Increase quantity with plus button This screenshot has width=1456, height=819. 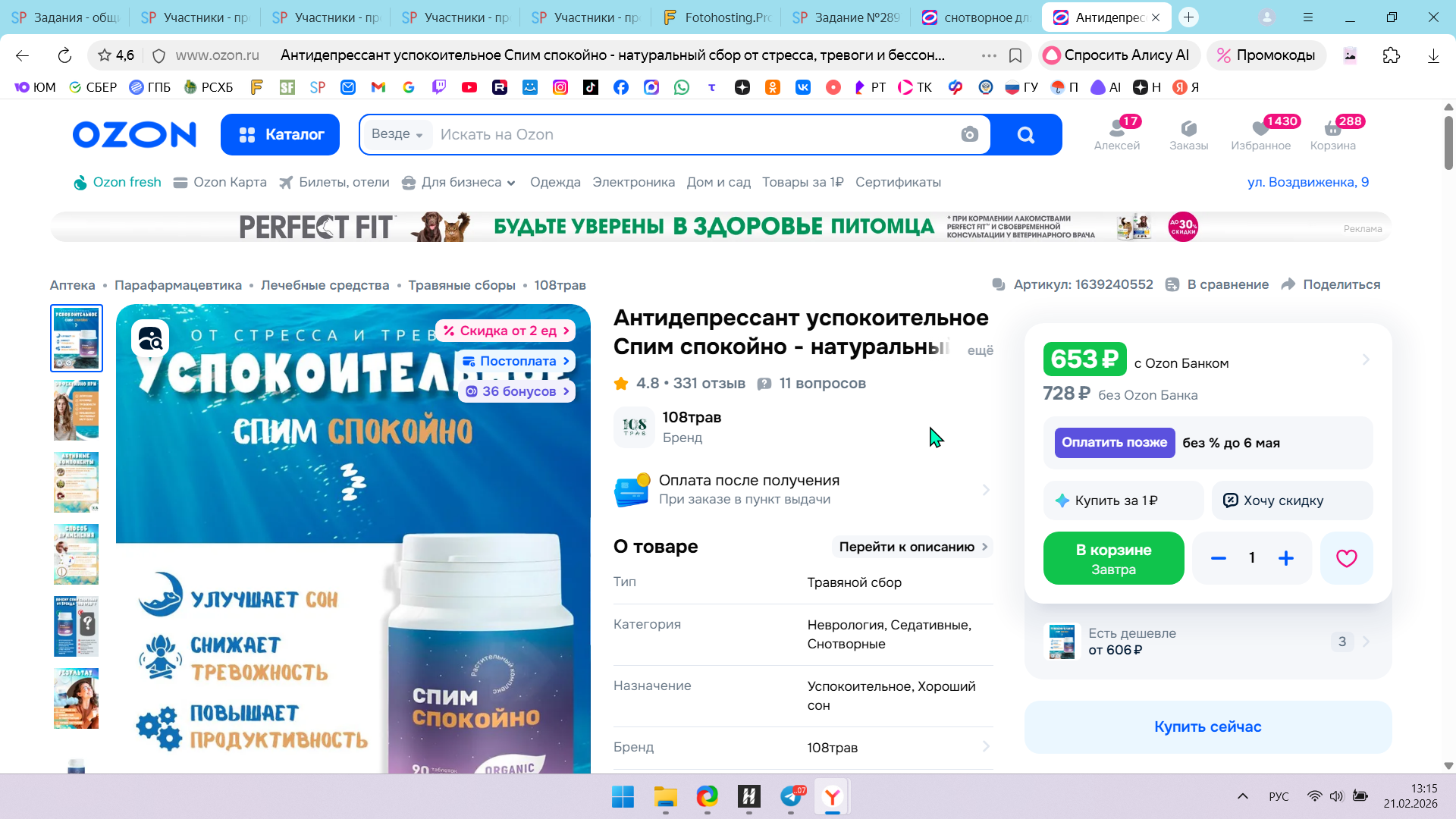click(x=1285, y=558)
